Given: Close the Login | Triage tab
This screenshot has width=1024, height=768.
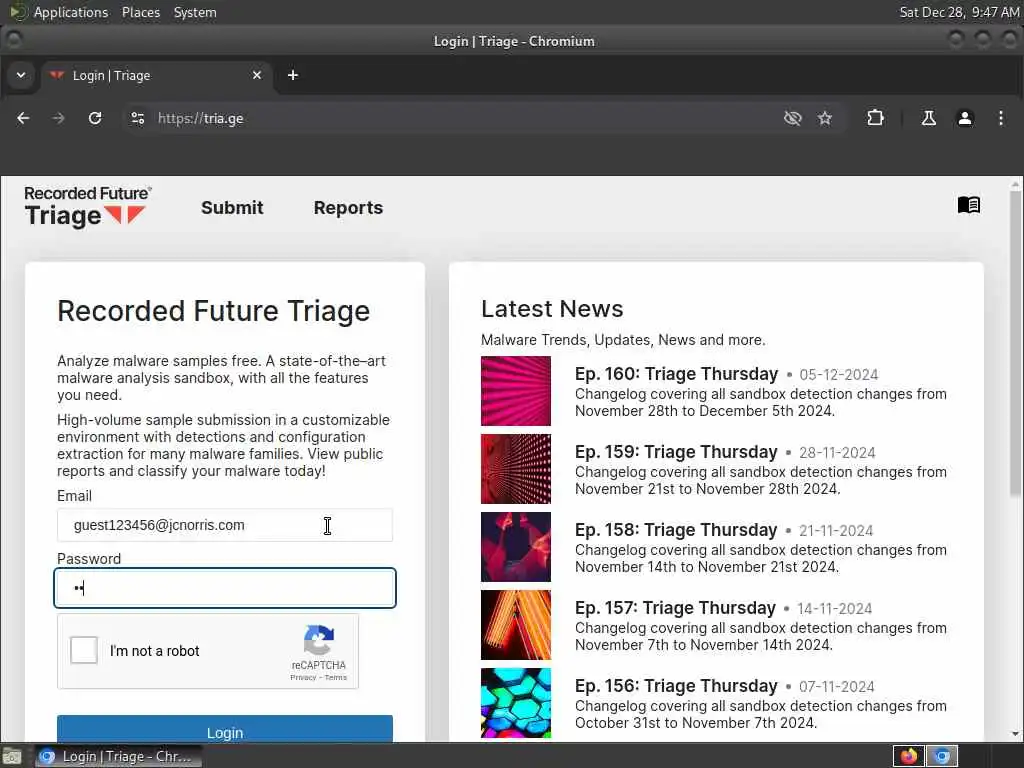Looking at the screenshot, I should point(257,76).
